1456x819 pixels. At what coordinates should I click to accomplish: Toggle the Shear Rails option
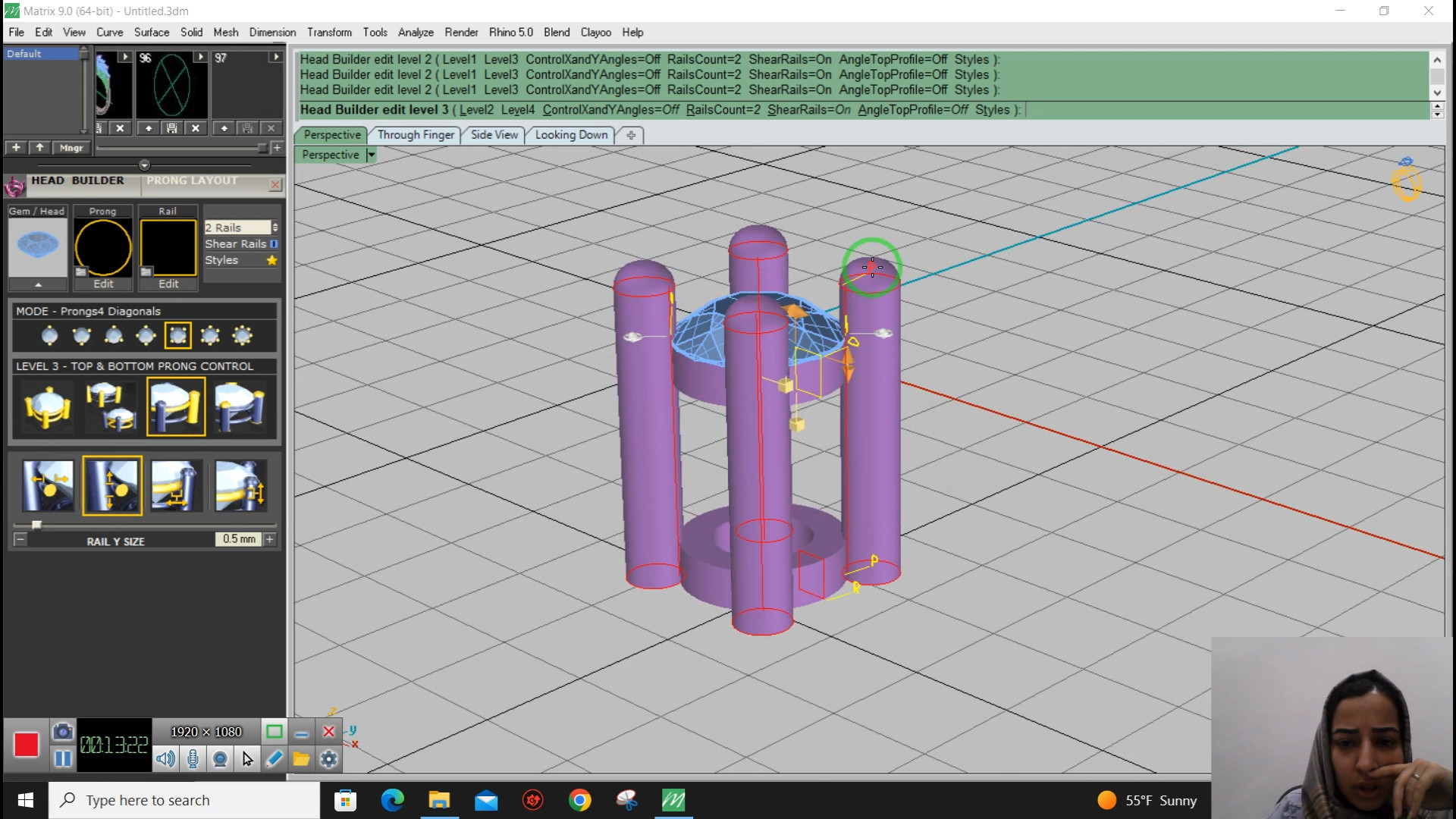tap(274, 244)
